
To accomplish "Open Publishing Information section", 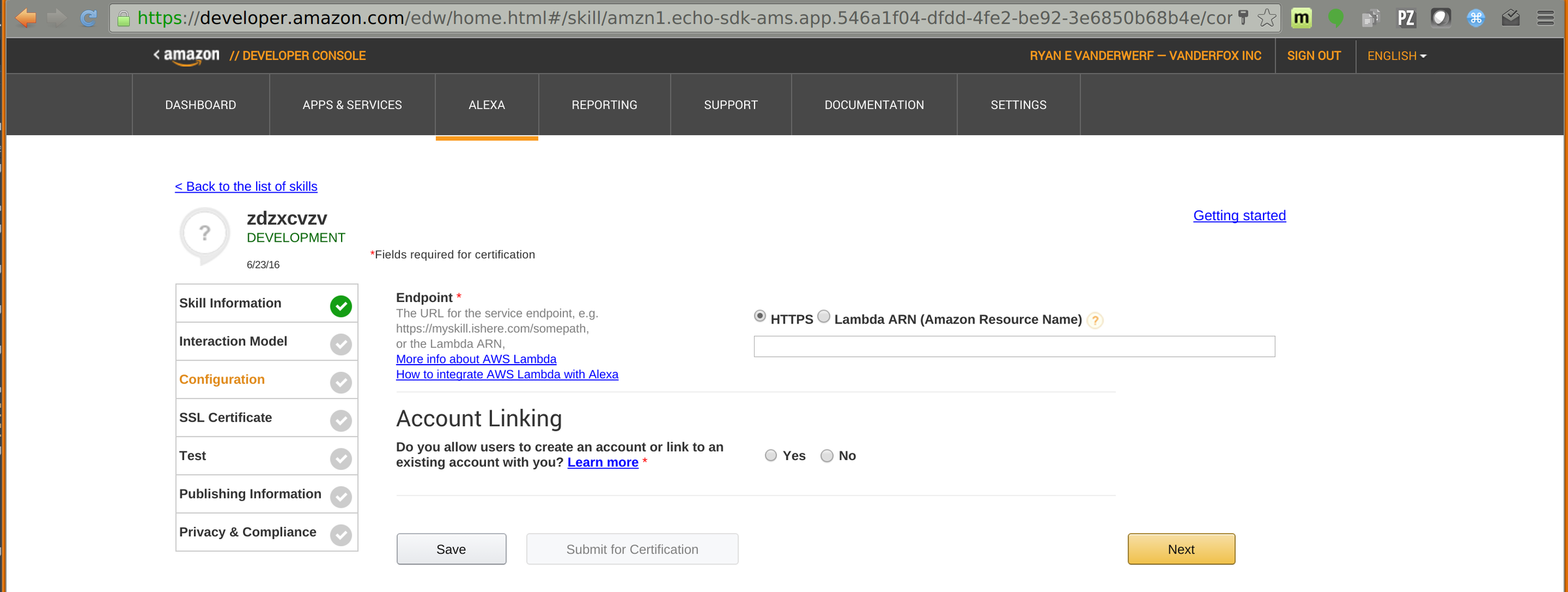I will pyautogui.click(x=267, y=494).
